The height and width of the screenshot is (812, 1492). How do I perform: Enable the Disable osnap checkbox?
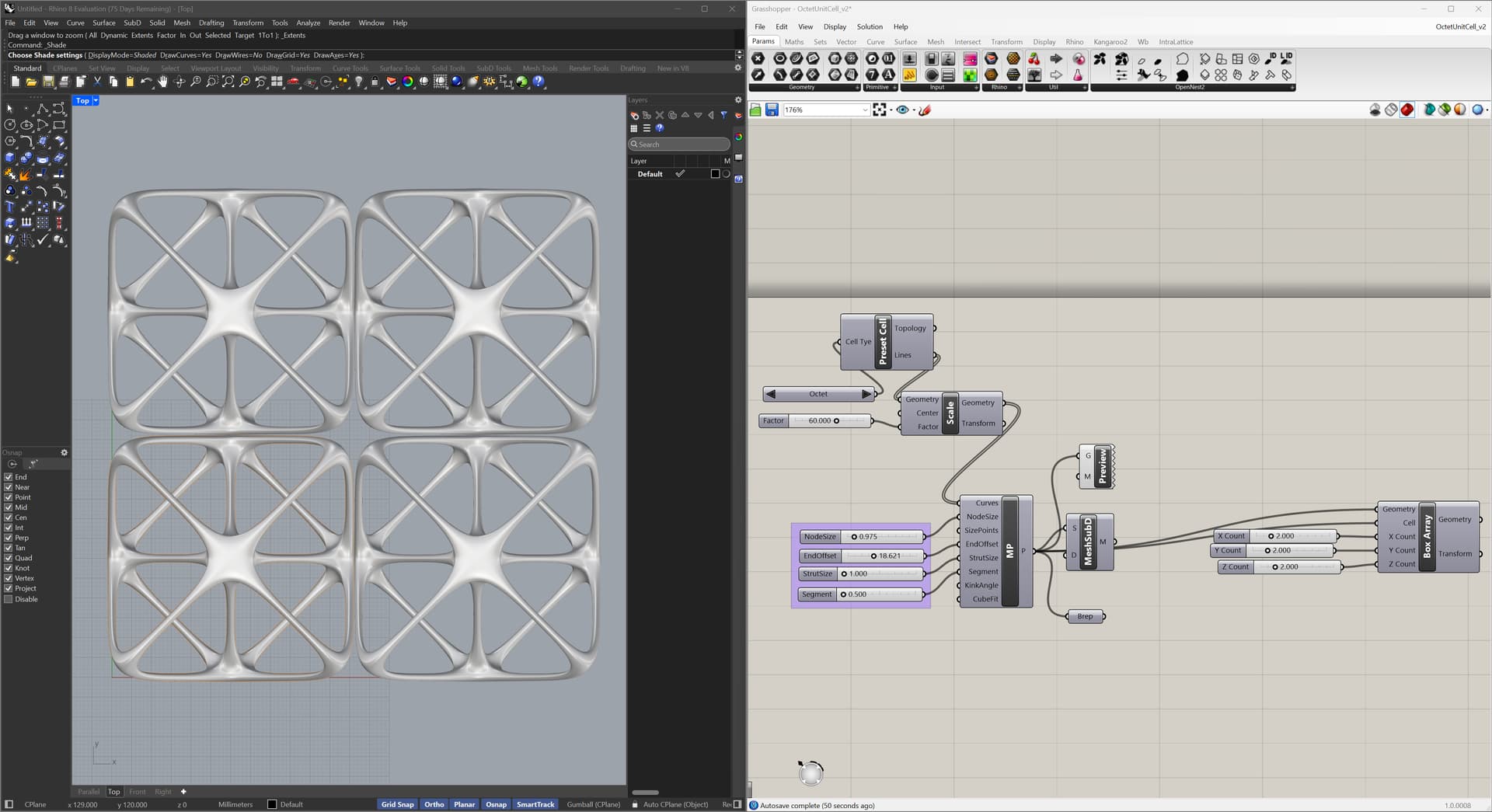pyautogui.click(x=9, y=599)
